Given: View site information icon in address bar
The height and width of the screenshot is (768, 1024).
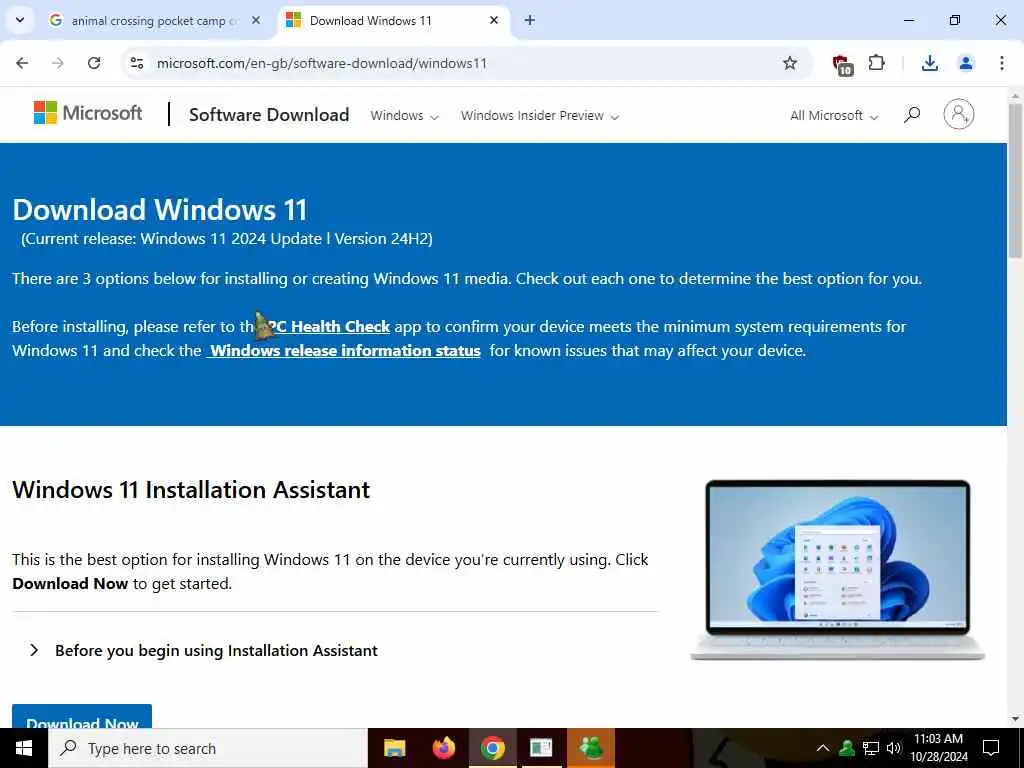Looking at the screenshot, I should [137, 63].
